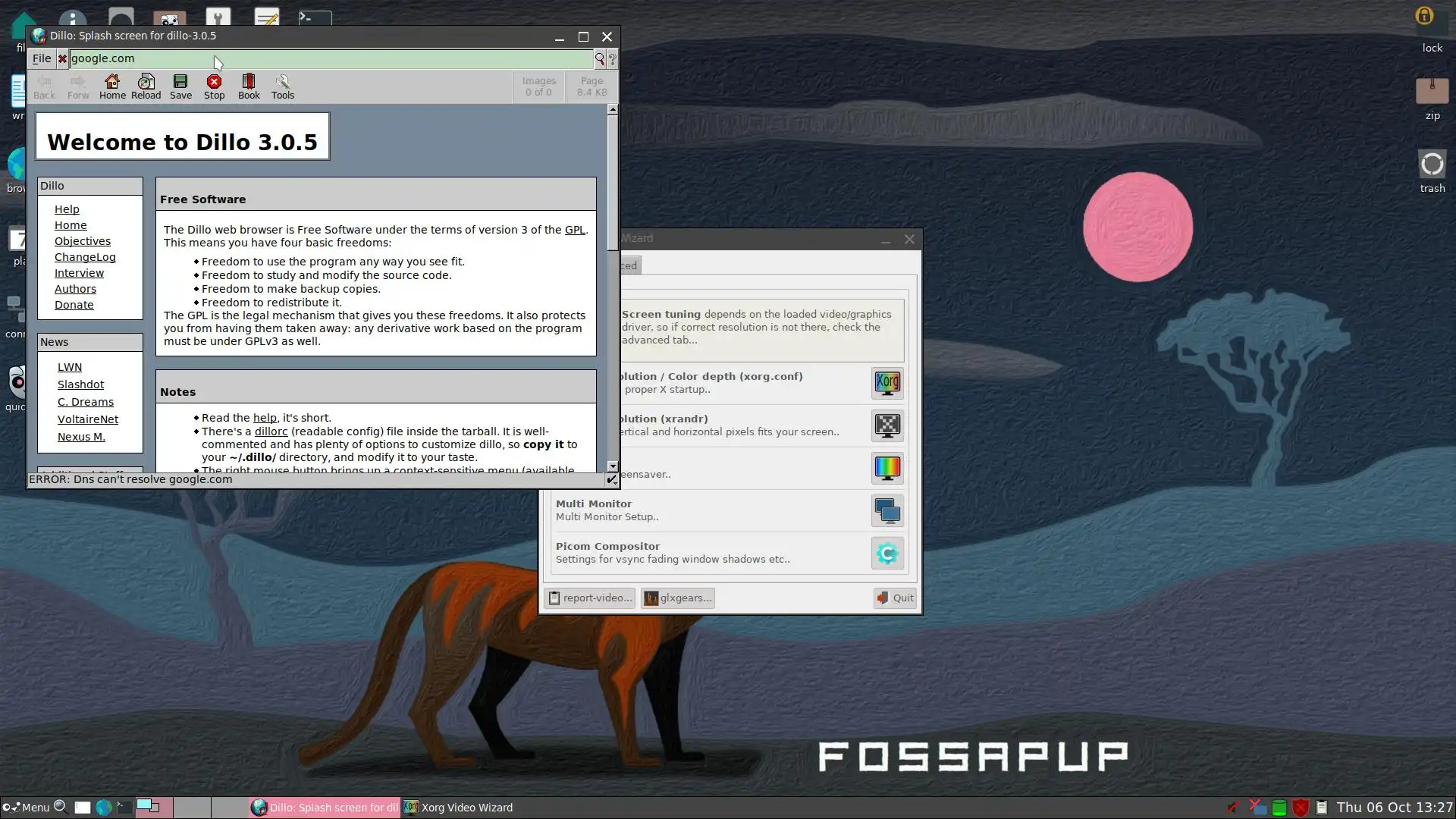The height and width of the screenshot is (819, 1456).
Task: Click the Multi Monitor setup icon
Action: click(886, 510)
